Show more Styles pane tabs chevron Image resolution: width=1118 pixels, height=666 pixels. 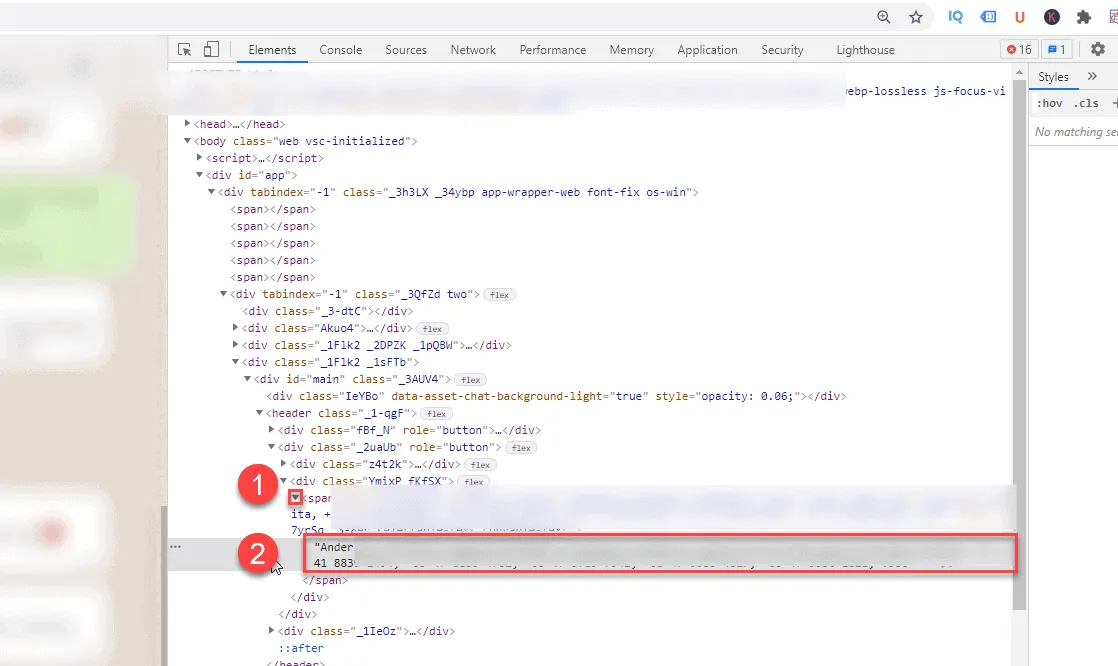(x=1092, y=76)
